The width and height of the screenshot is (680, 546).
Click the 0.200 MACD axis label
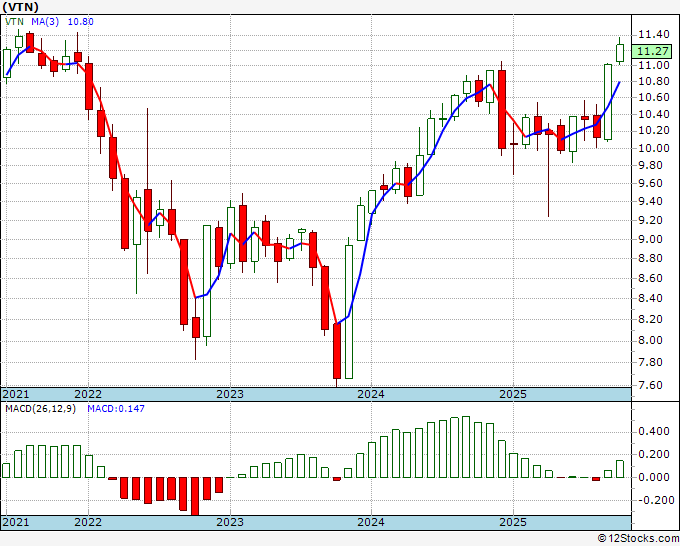[654, 454]
